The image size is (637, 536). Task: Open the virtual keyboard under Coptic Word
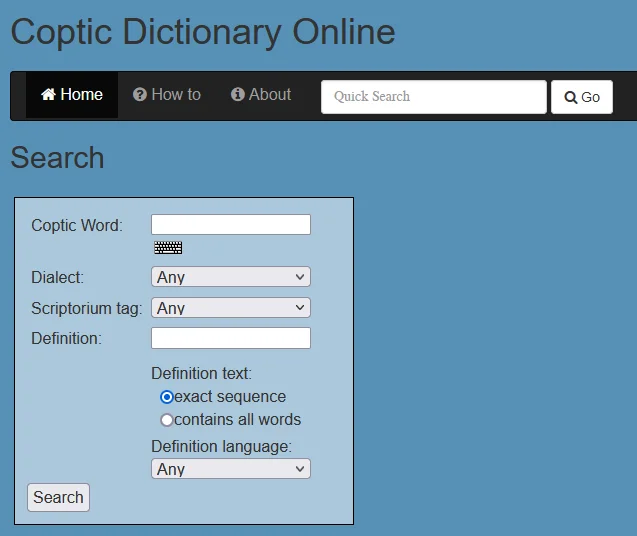pos(168,248)
